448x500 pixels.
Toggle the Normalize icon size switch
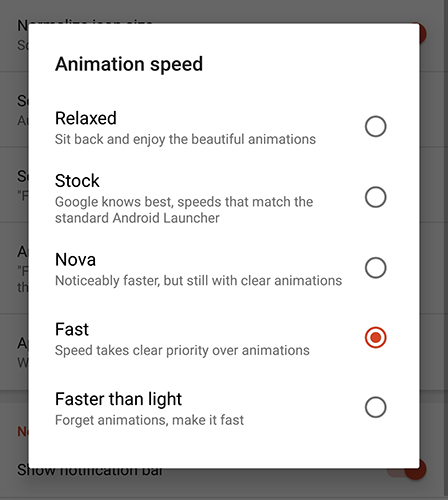[422, 33]
